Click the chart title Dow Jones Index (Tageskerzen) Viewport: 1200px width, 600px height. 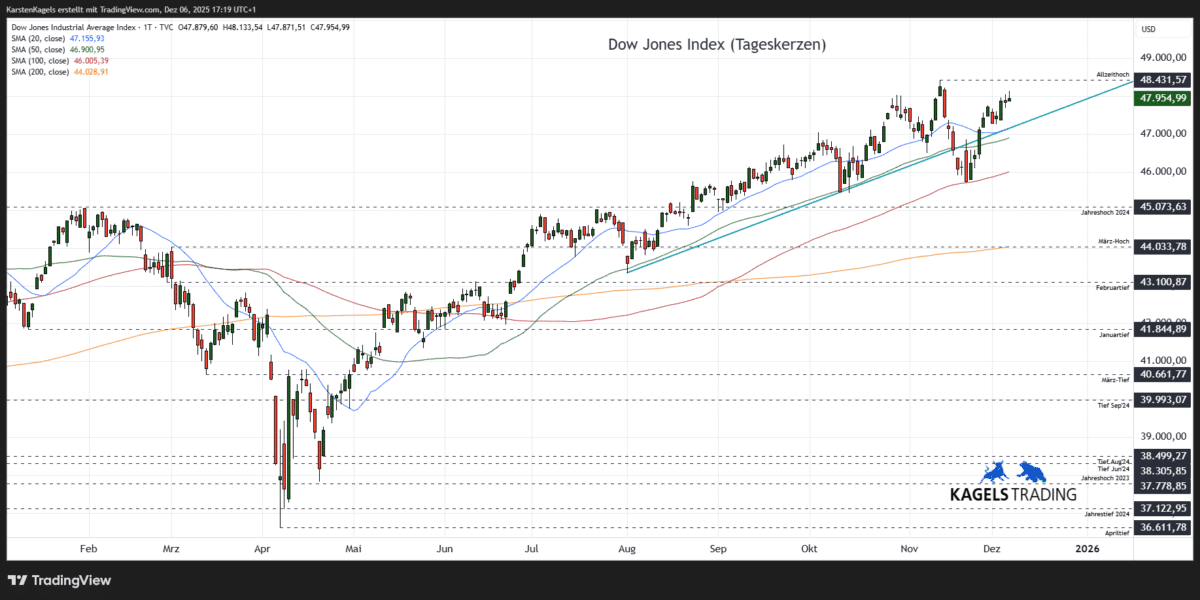(x=717, y=44)
